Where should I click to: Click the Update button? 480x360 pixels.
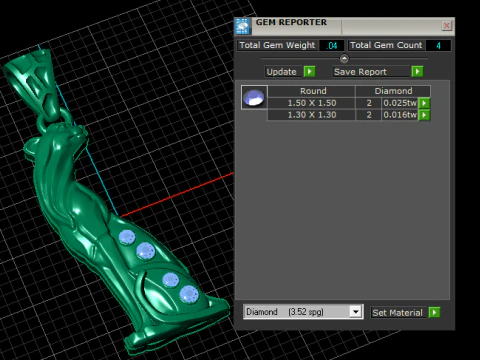[283, 72]
